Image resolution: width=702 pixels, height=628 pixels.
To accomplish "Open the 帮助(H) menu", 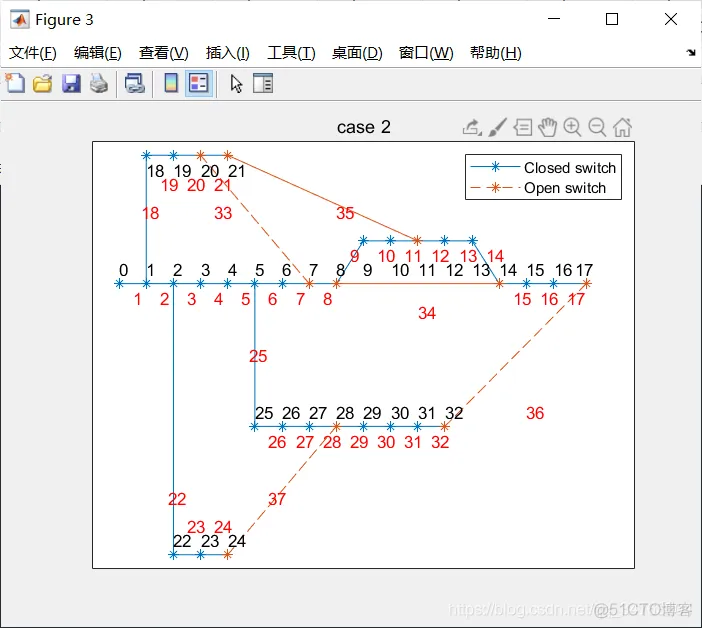I will pyautogui.click(x=496, y=53).
